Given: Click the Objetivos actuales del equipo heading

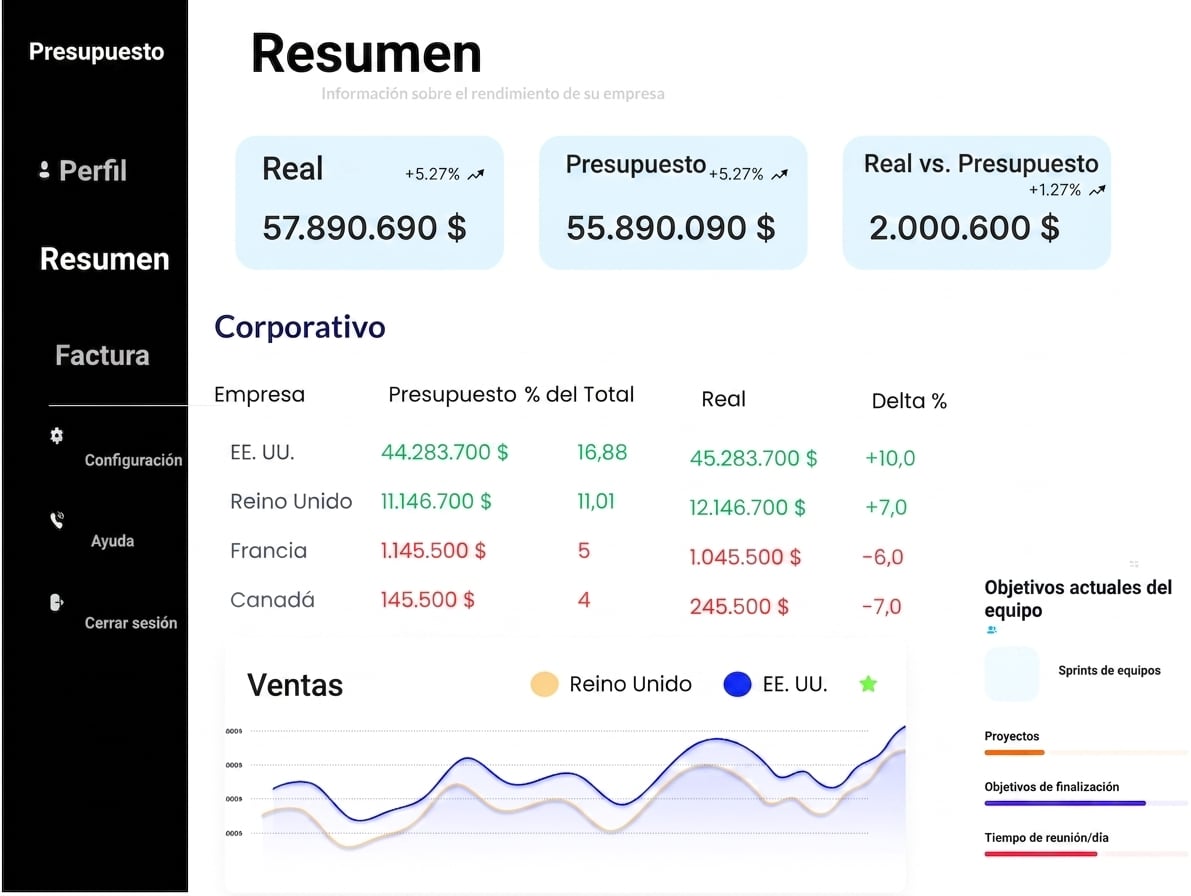Looking at the screenshot, I should pyautogui.click(x=1078, y=599).
